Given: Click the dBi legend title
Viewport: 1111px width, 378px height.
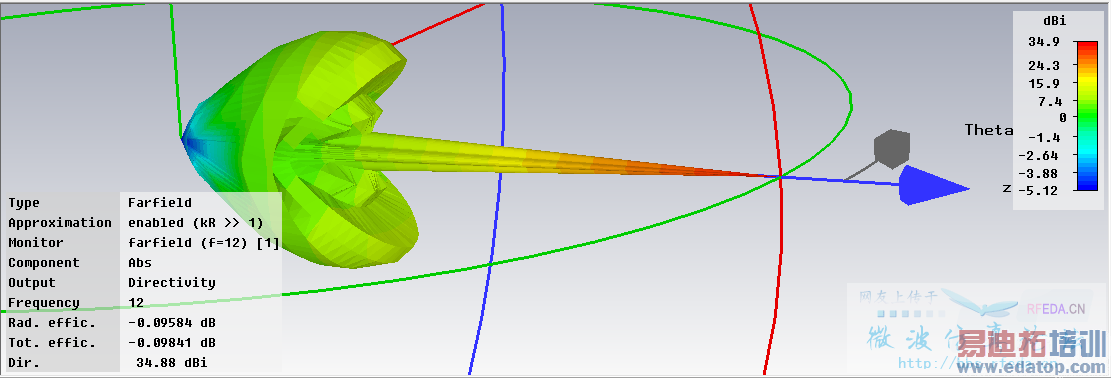Looking at the screenshot, I should [x=1054, y=21].
